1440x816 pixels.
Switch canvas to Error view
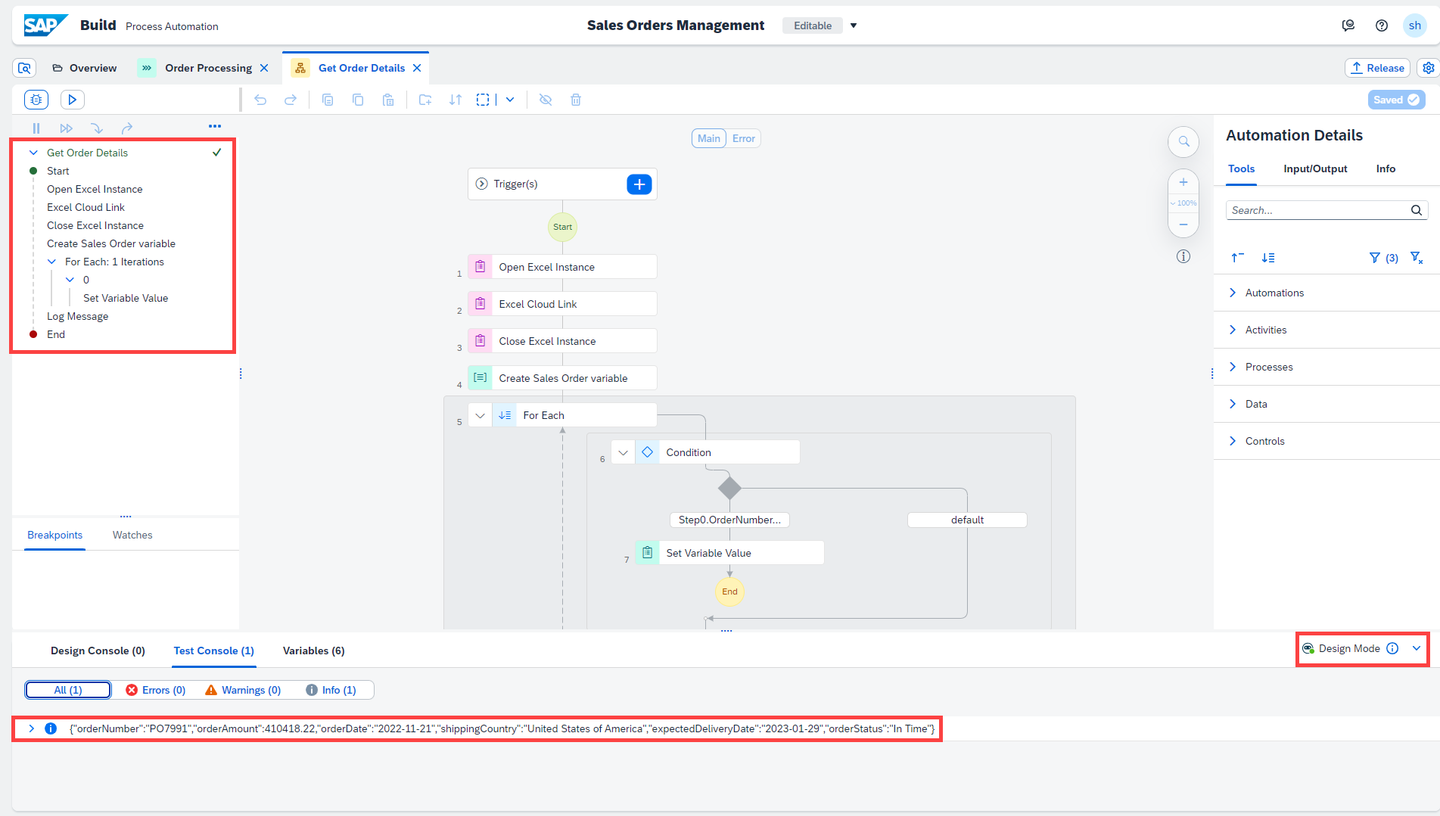coord(744,138)
